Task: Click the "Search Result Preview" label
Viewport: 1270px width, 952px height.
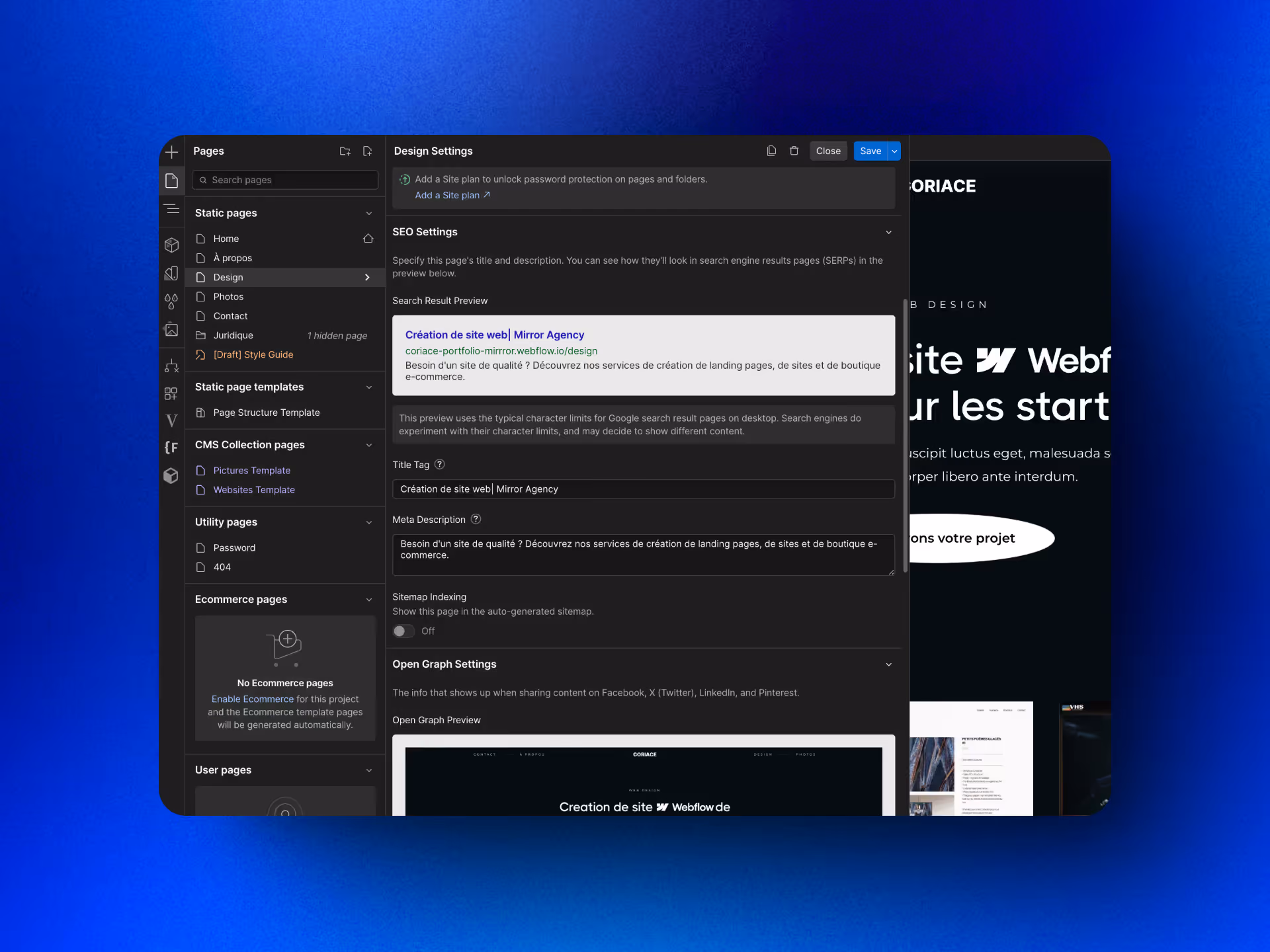Action: pyautogui.click(x=440, y=301)
